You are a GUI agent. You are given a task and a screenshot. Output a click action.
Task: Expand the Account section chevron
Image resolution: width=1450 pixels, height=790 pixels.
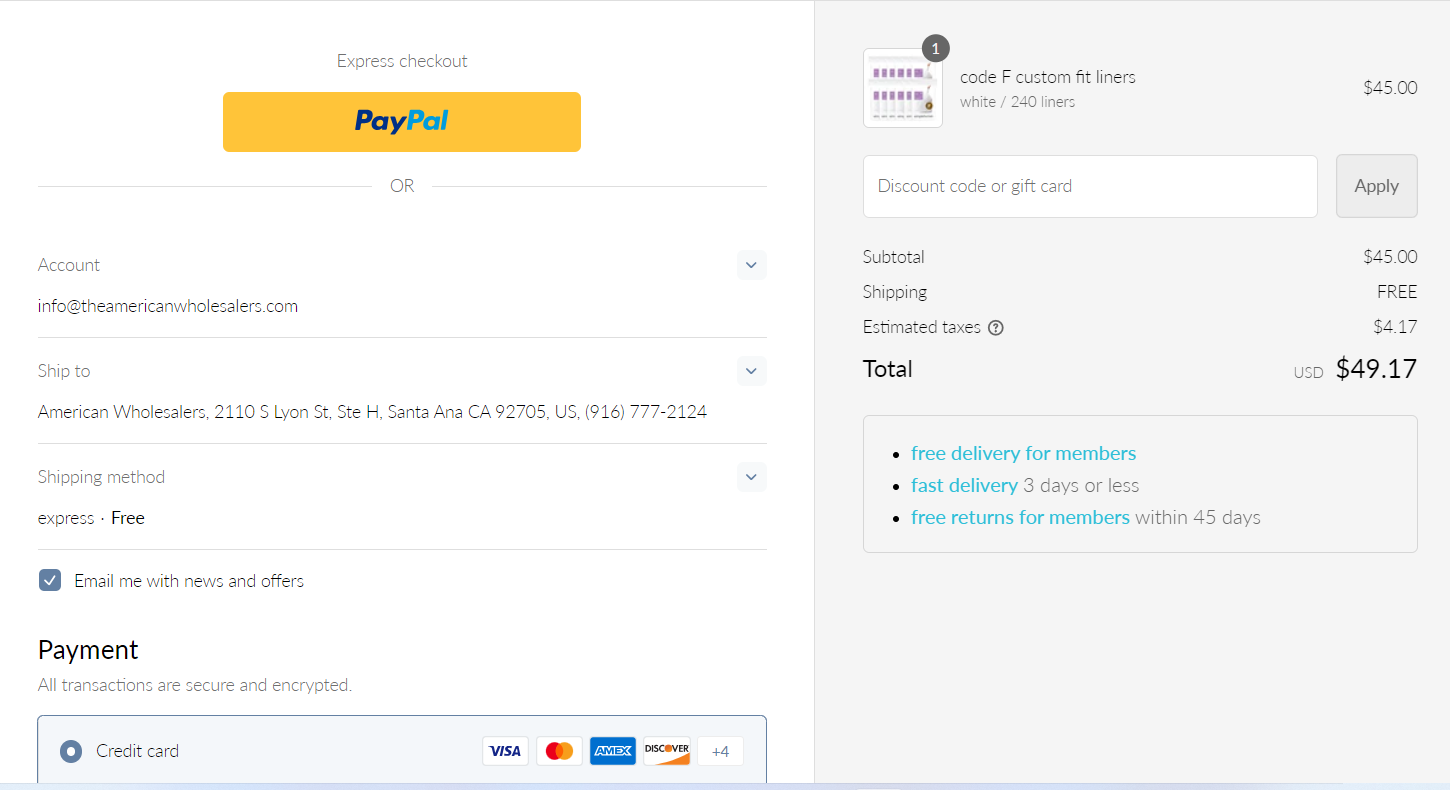pyautogui.click(x=752, y=265)
